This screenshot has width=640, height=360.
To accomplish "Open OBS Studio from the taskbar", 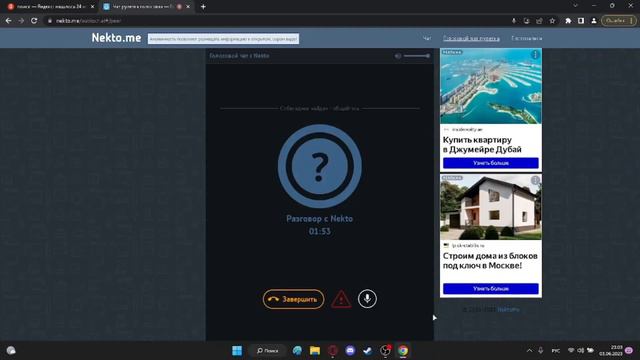I will (385, 351).
